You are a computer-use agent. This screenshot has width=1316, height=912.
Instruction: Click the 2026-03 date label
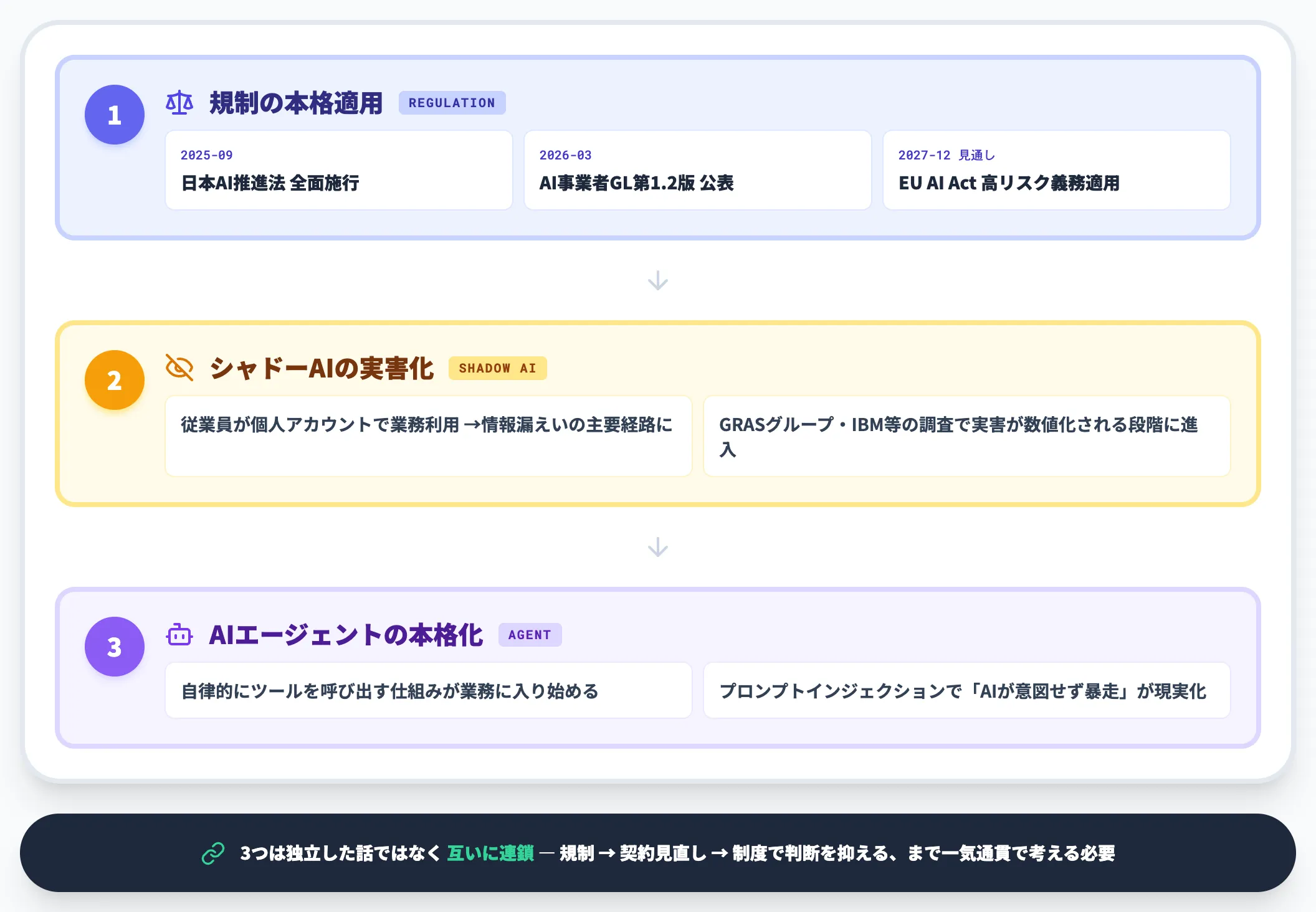coord(566,155)
